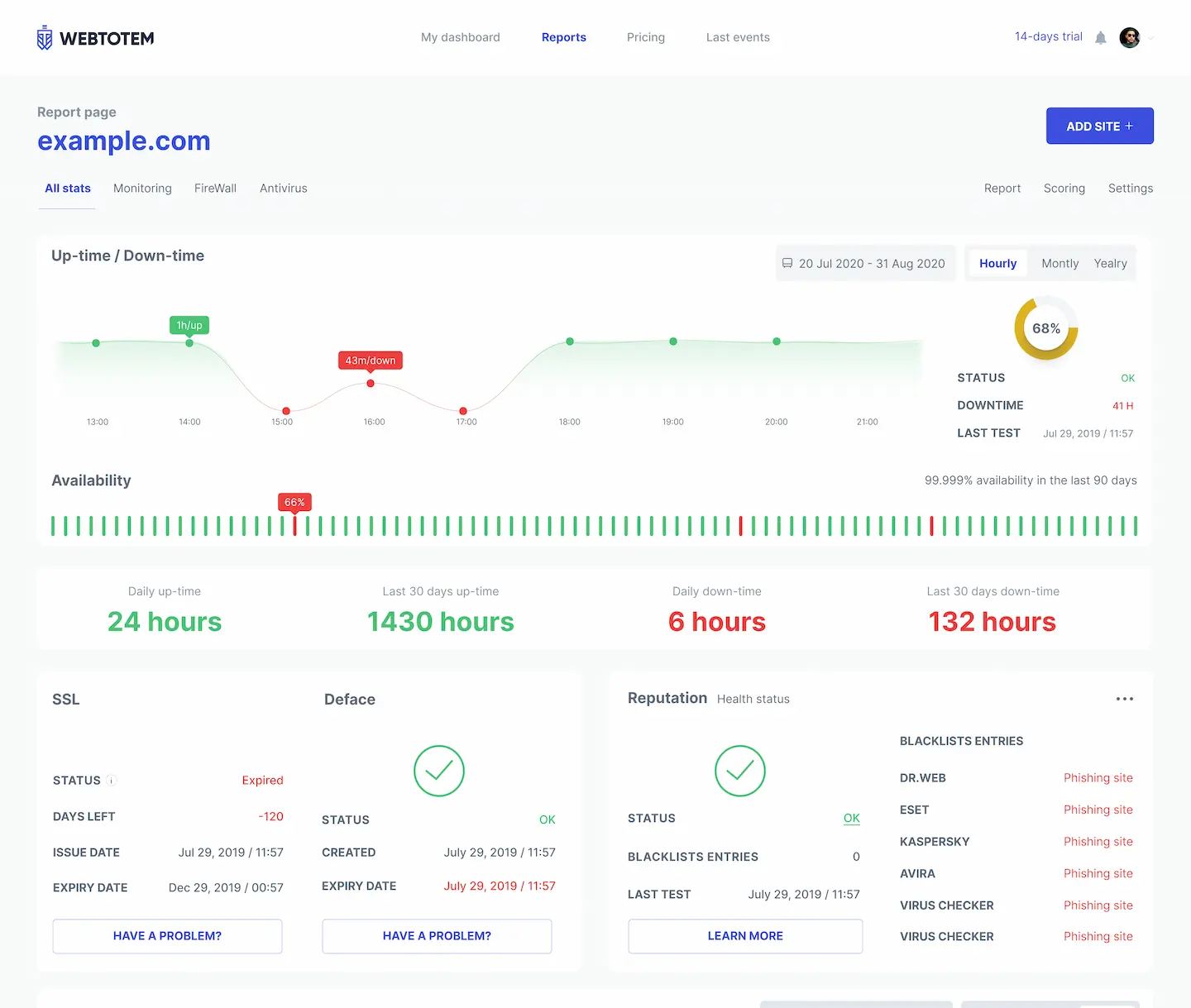Go to Last events in navigation
This screenshot has height=1008, width=1191.
coord(738,37)
